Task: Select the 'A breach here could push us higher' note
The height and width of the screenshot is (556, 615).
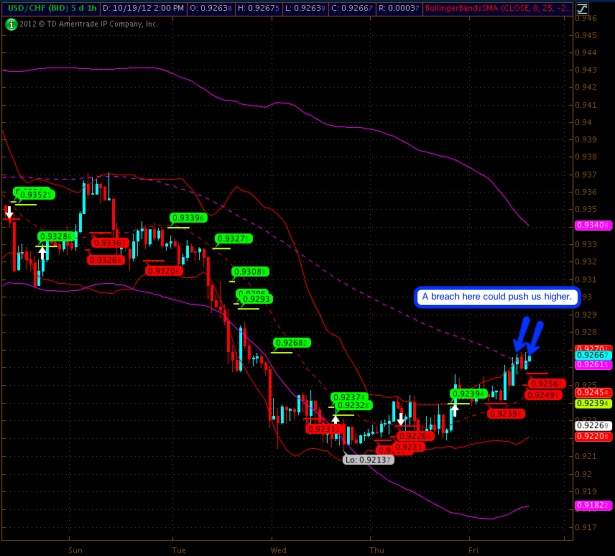Action: click(x=497, y=297)
